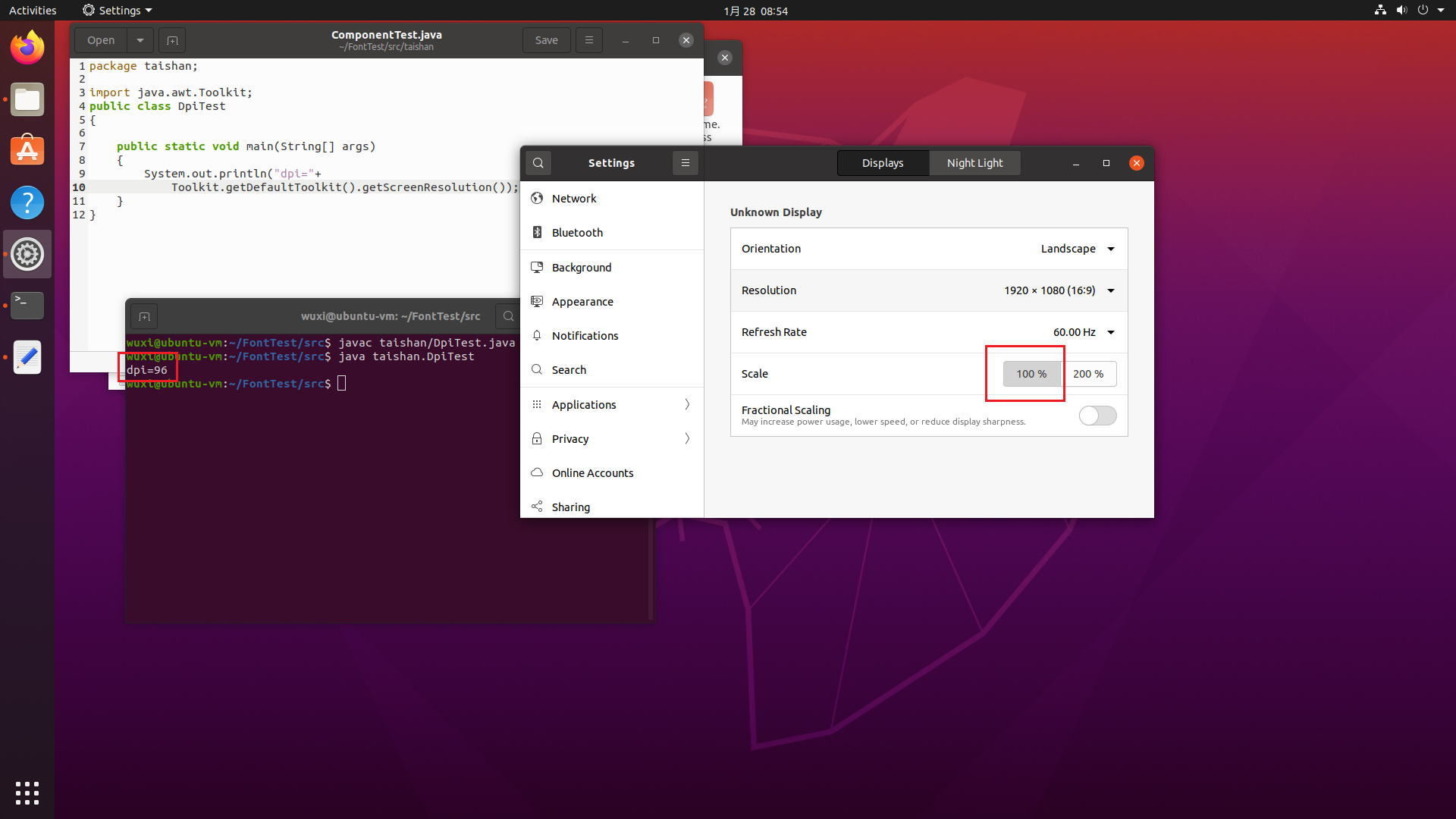Select the 100 % scale option
This screenshot has width=1456, height=819.
coord(1031,374)
